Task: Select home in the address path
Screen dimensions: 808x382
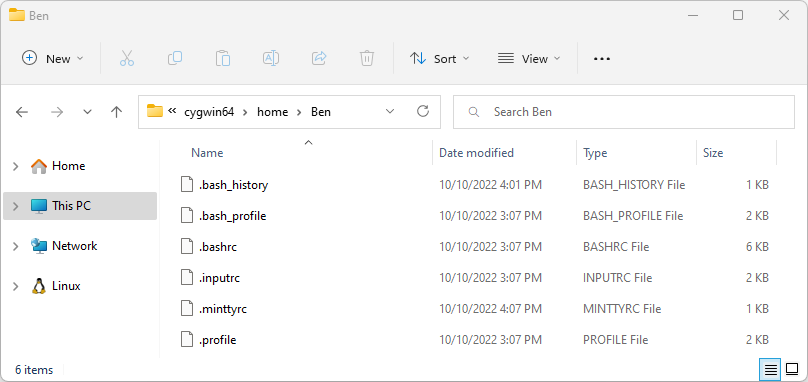Action: (273, 112)
